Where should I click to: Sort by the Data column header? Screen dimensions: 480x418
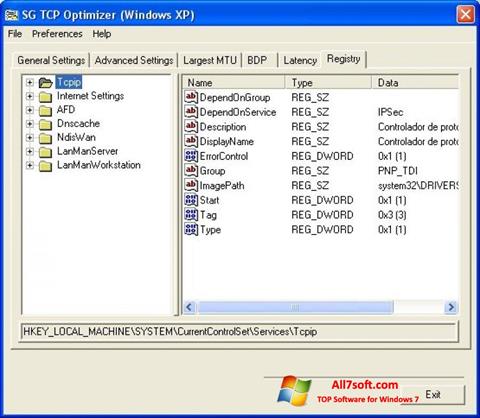415,83
